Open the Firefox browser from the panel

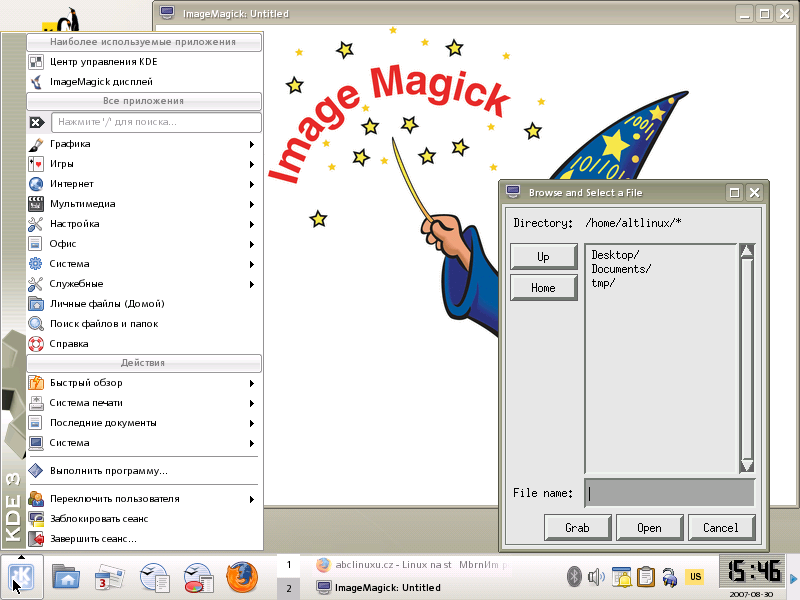point(242,577)
